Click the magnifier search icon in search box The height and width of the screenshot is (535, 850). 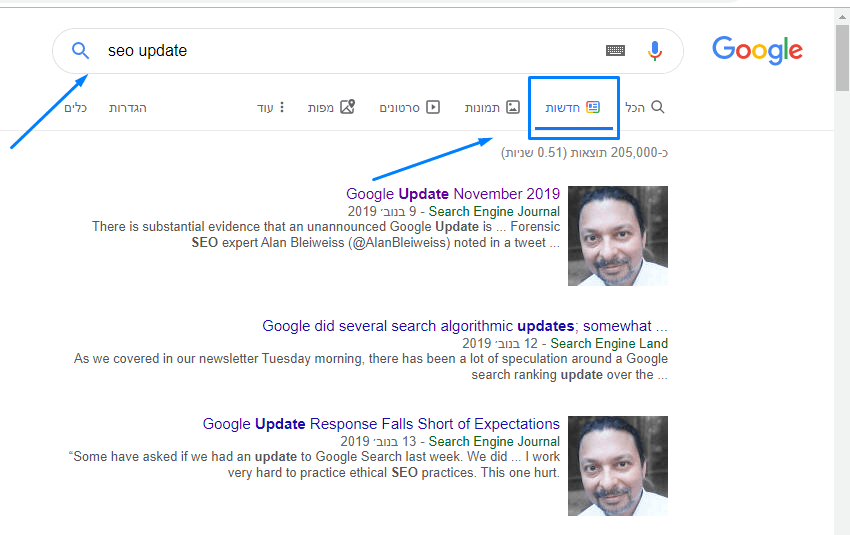pyautogui.click(x=80, y=50)
